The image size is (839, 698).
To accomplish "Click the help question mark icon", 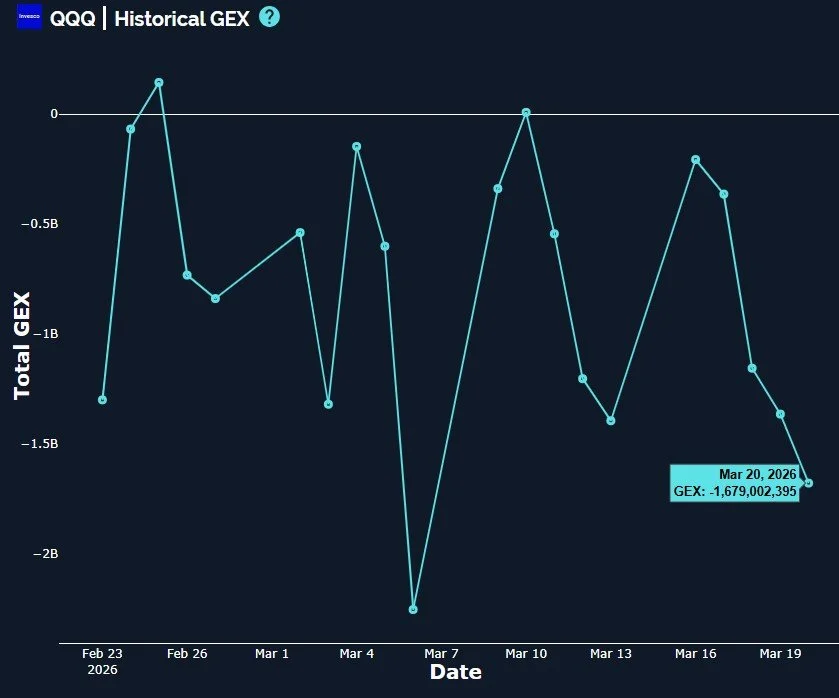I will pyautogui.click(x=269, y=17).
